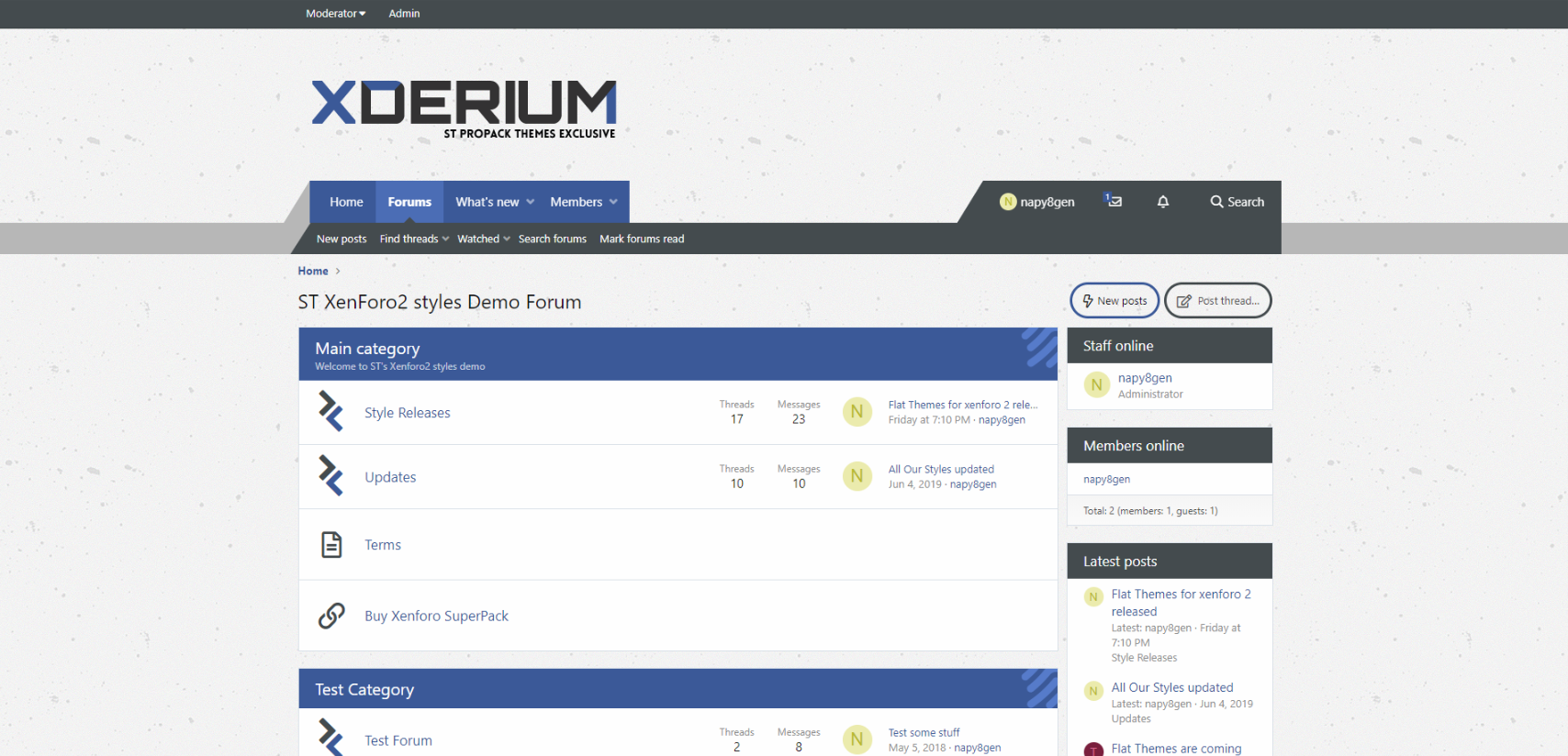The width and height of the screenshot is (1568, 756).
Task: Open the Updates forum
Action: click(390, 477)
